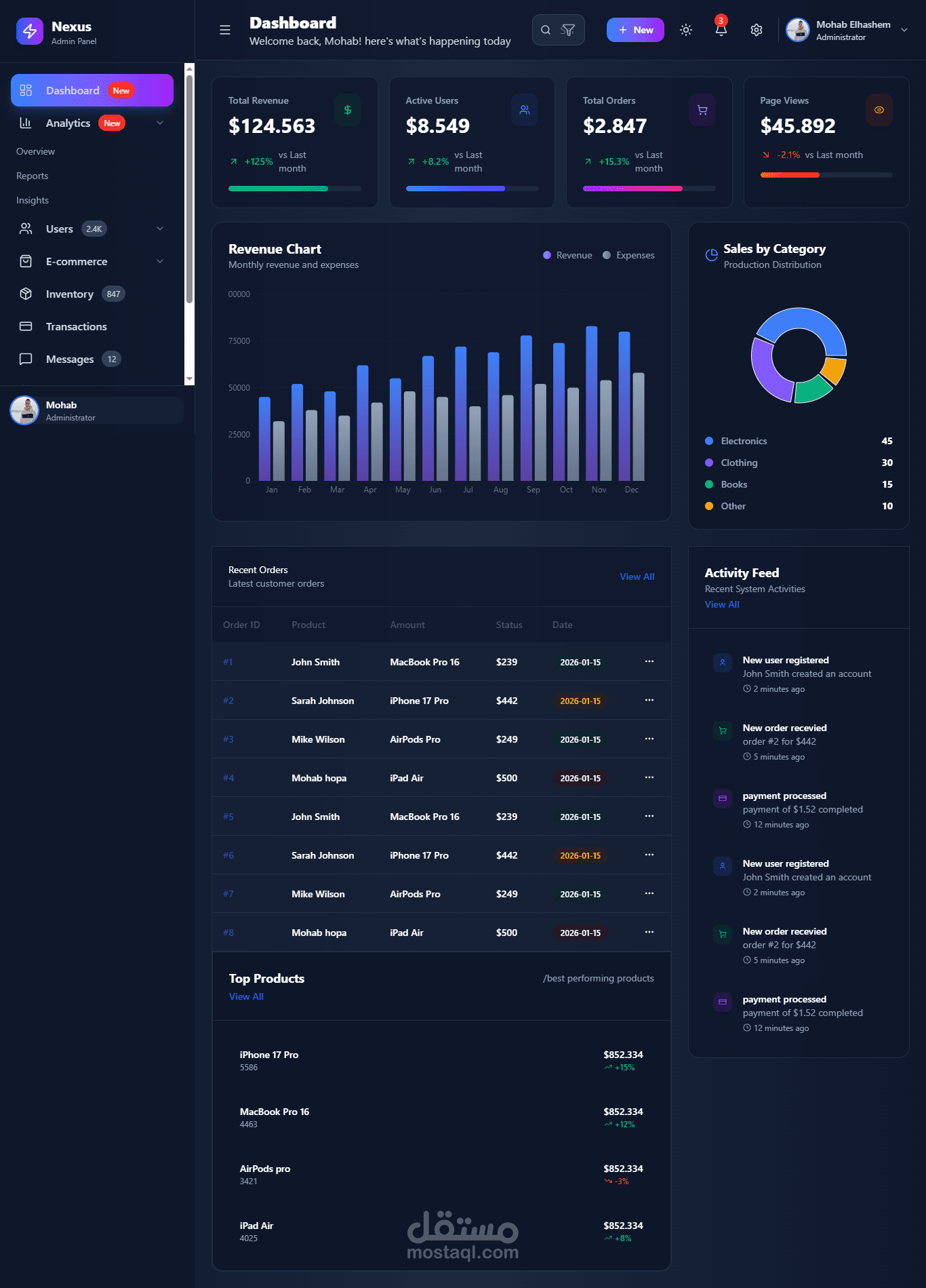Click the iPad Air +8% trend icon
Viewport: 926px width, 1288px height.
608,1238
